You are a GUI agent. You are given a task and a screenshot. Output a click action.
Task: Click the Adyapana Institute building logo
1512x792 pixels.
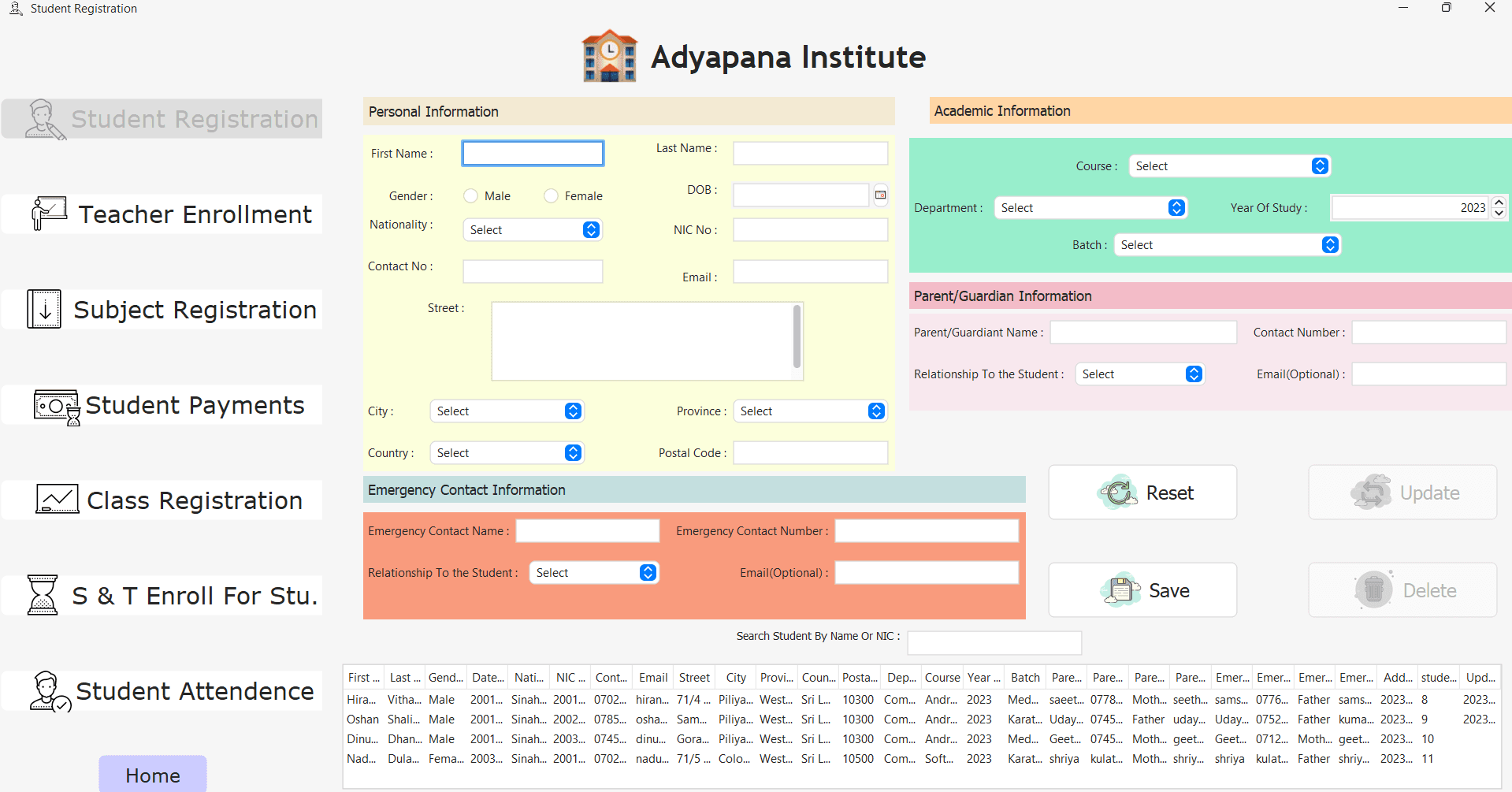[x=609, y=57]
